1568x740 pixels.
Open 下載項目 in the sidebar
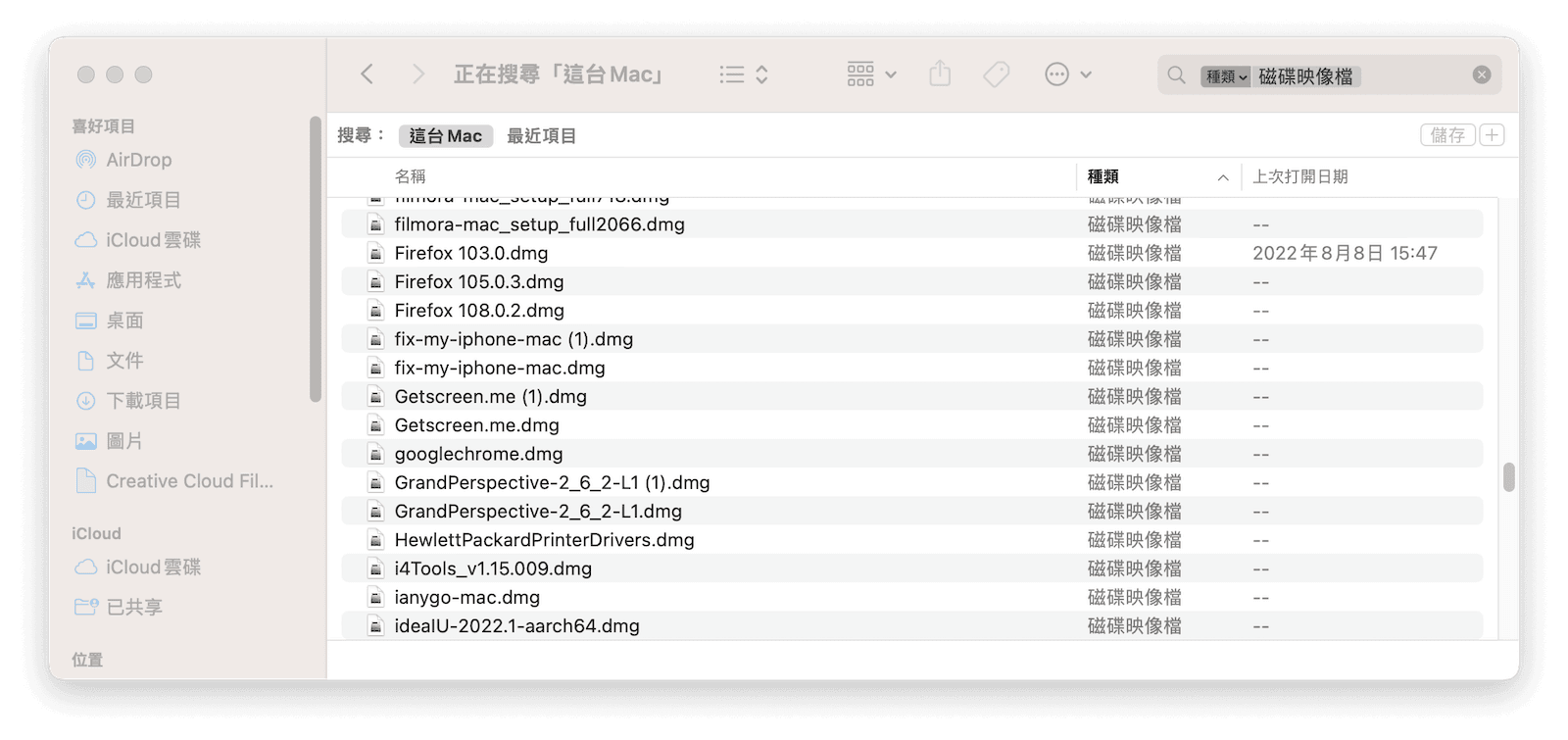pos(143,401)
